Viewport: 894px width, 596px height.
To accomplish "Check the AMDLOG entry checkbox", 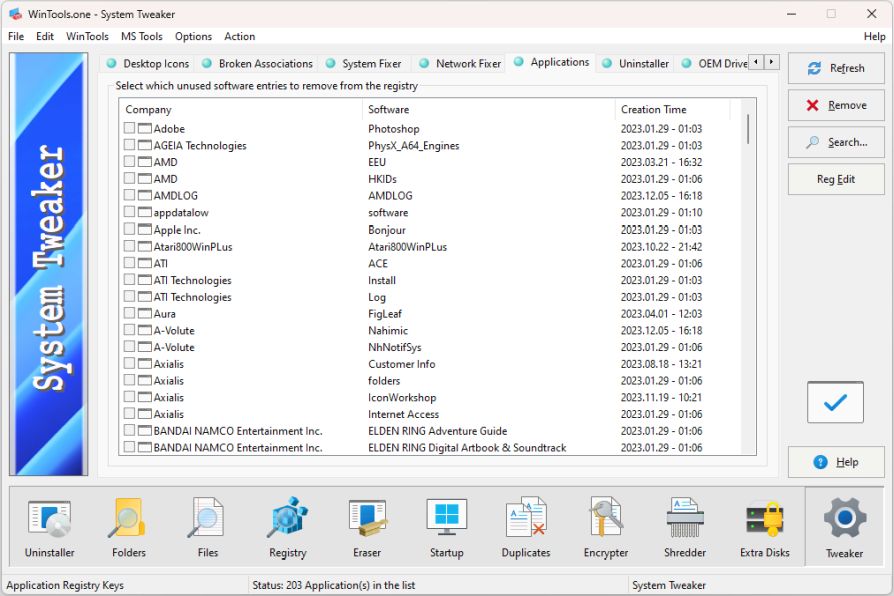I will [x=129, y=195].
